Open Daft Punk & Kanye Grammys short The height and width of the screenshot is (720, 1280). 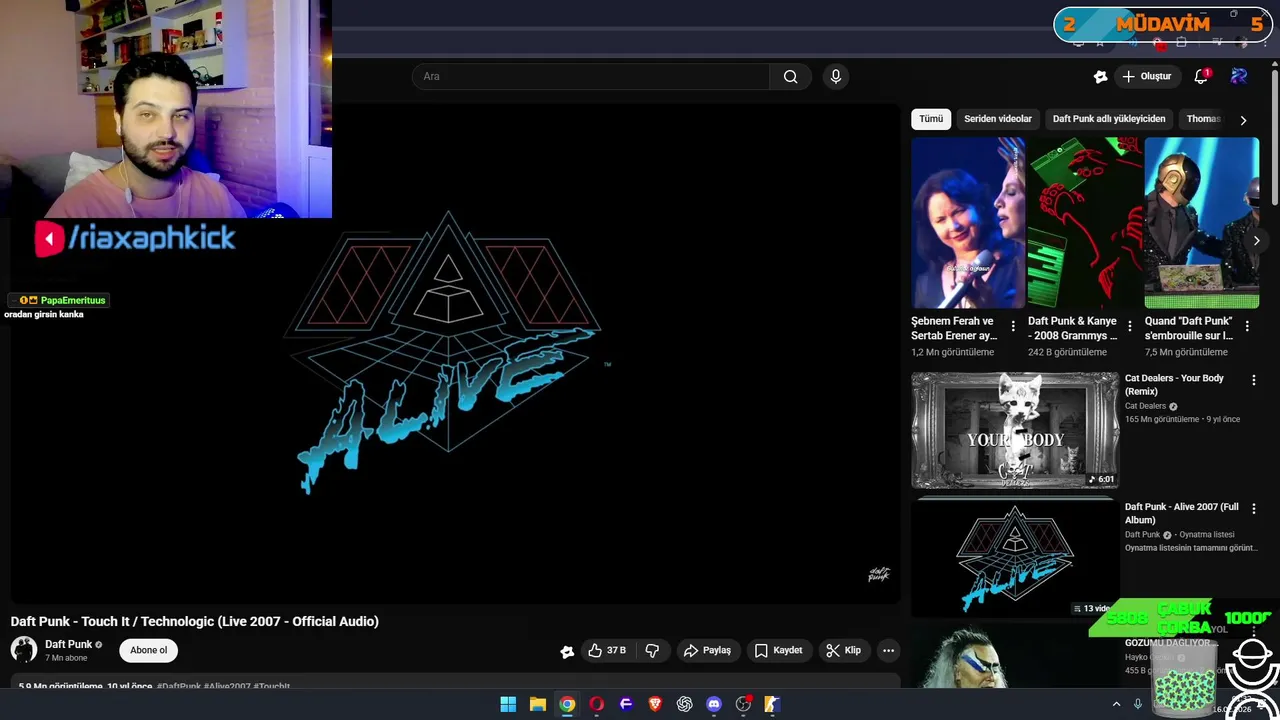pyautogui.click(x=1085, y=223)
